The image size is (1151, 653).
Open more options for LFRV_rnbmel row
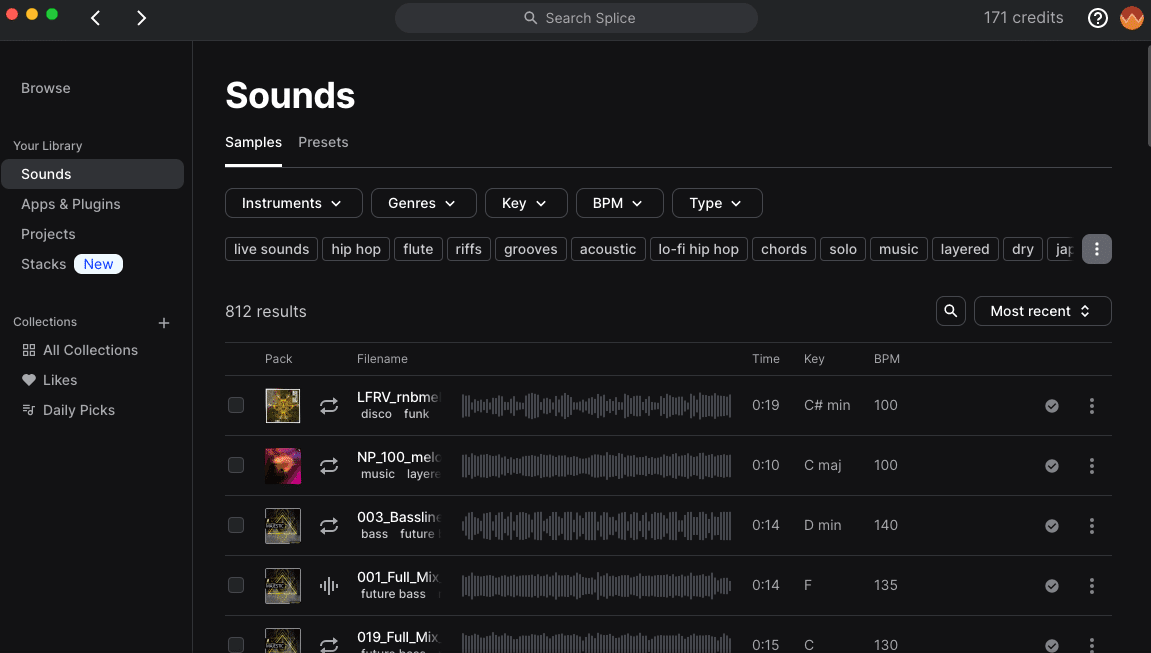[1092, 406]
